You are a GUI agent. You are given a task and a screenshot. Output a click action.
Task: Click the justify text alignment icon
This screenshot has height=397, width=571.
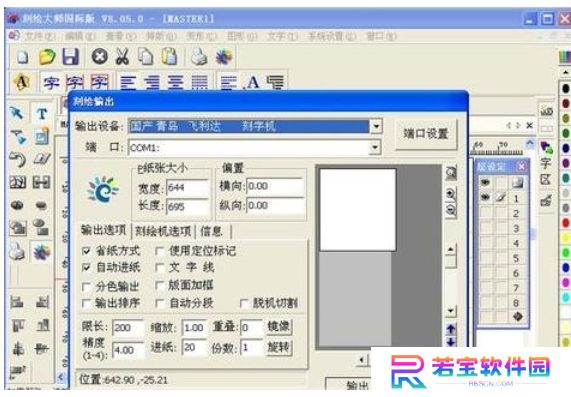pos(200,82)
